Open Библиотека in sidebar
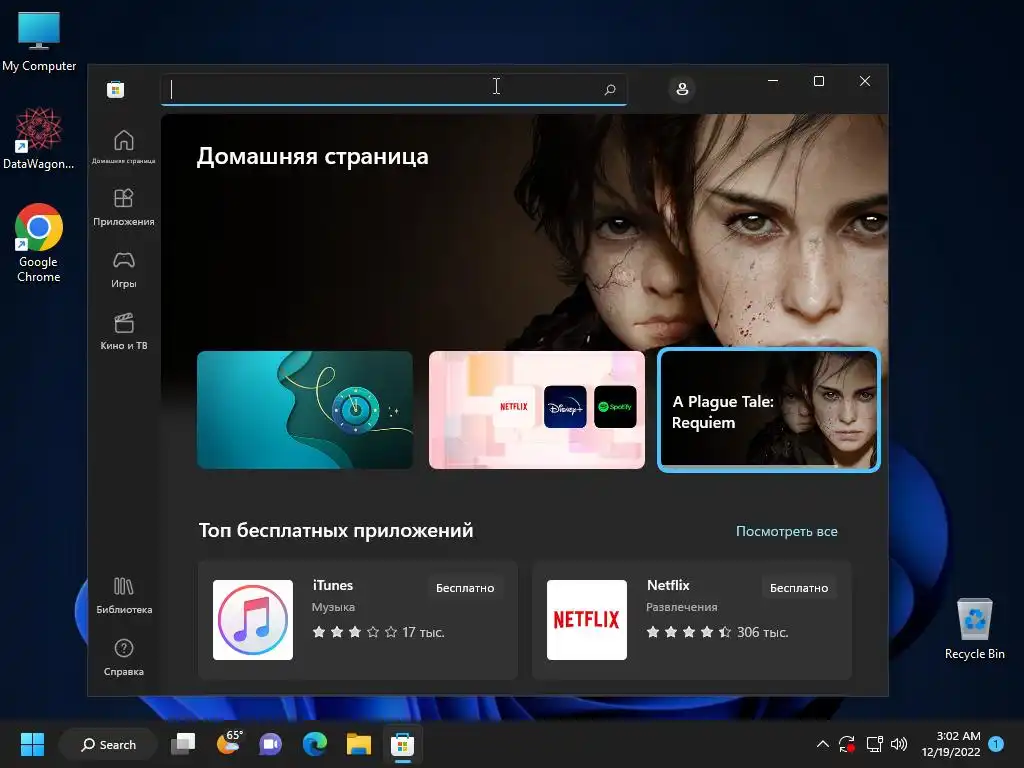This screenshot has height=768, width=1024. pos(123,596)
